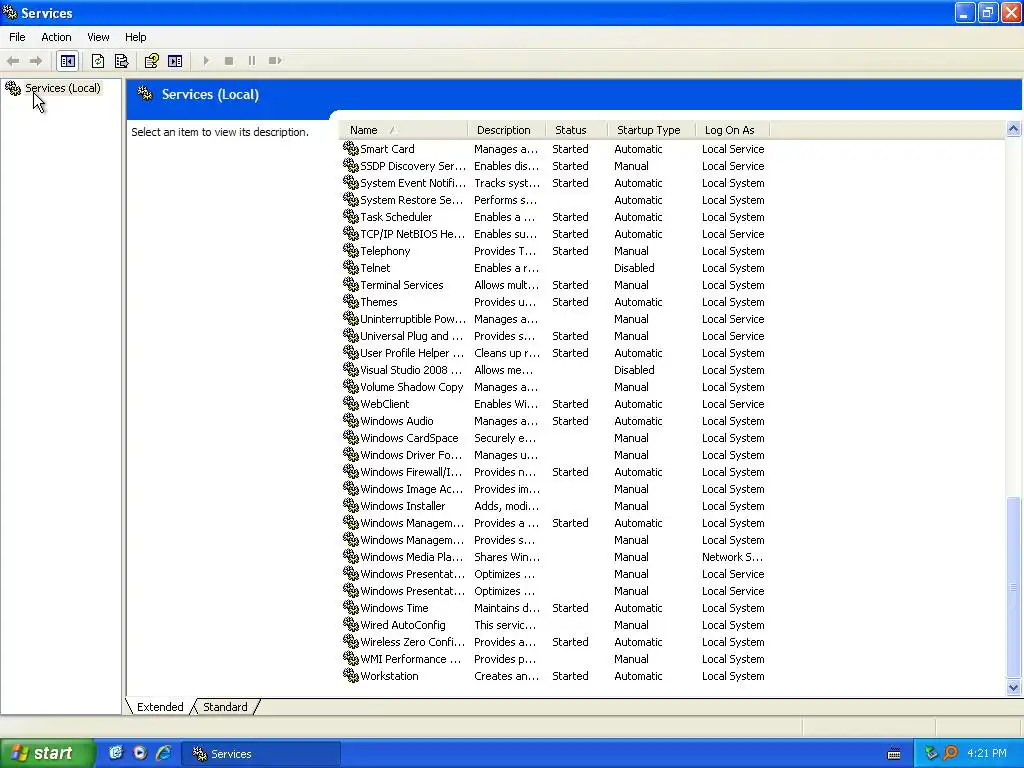Sort by the Description column header
The image size is (1024, 768).
506,130
